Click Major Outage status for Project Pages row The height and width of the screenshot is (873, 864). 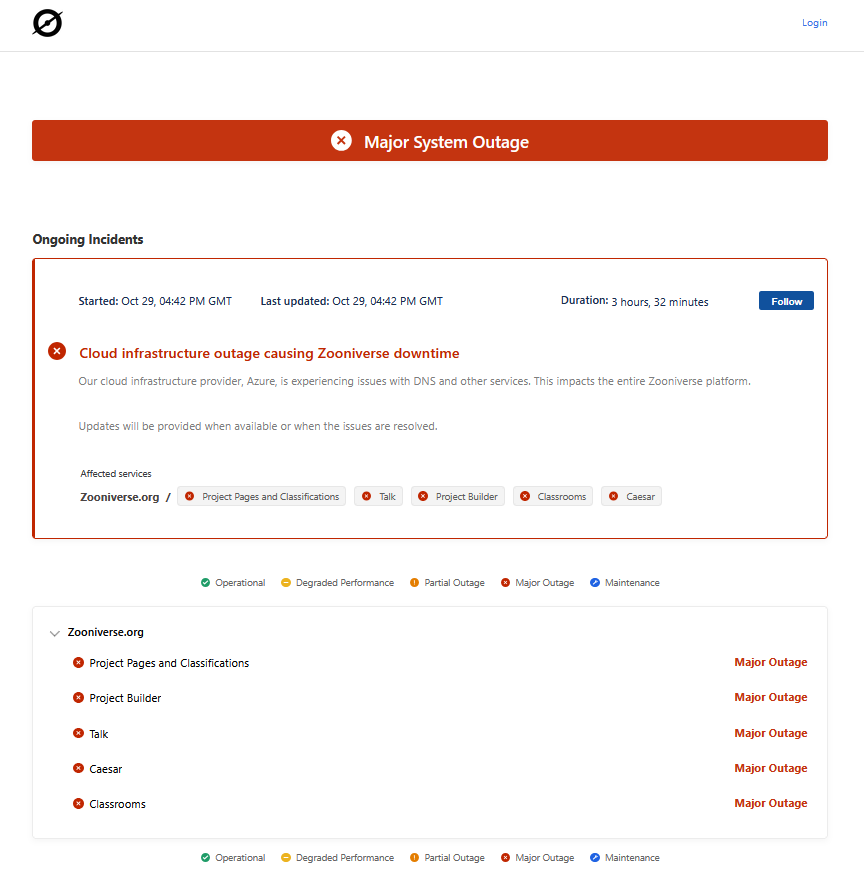point(770,662)
